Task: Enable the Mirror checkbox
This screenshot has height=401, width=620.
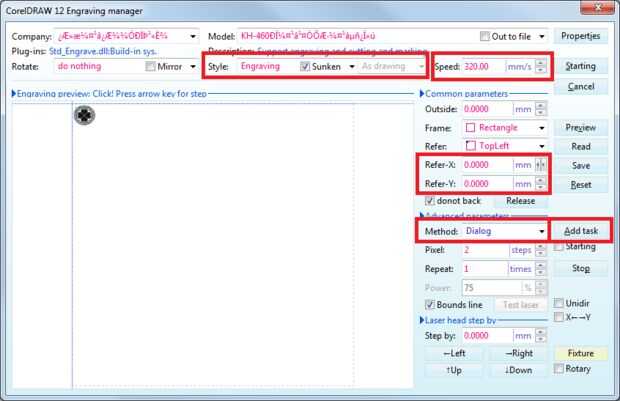Action: click(x=150, y=66)
